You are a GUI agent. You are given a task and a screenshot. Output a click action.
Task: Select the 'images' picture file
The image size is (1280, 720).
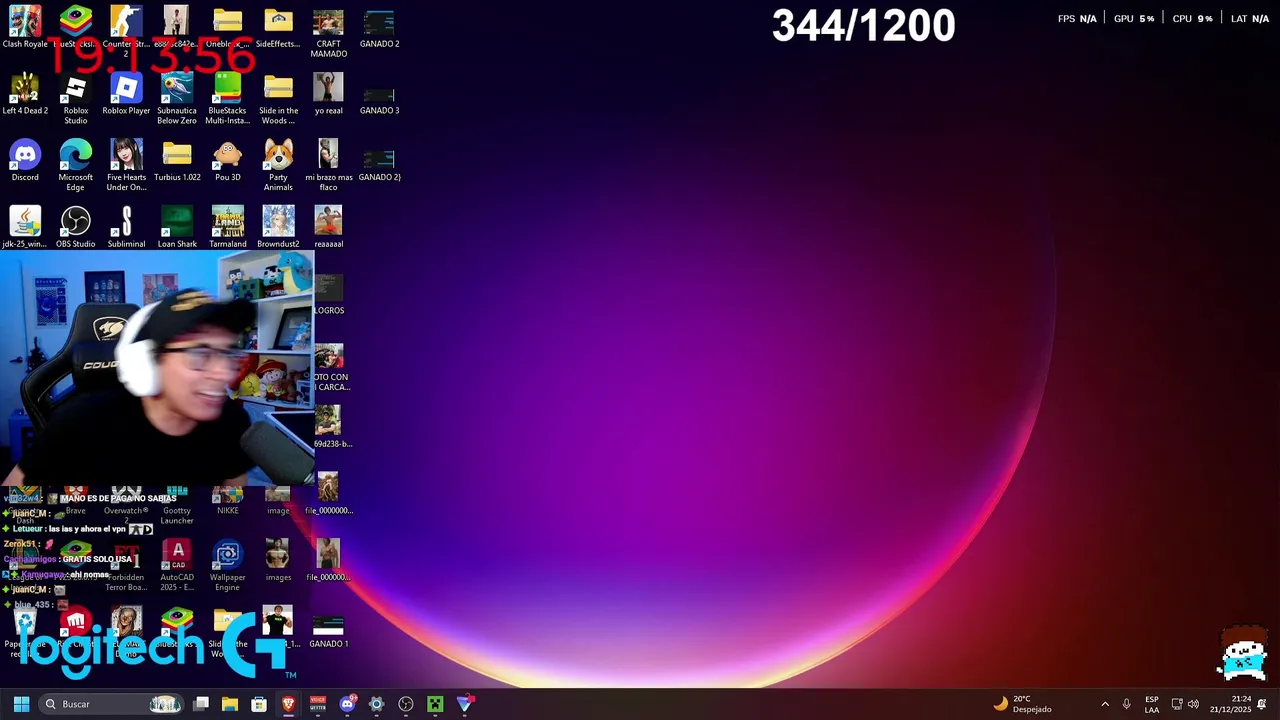click(278, 562)
